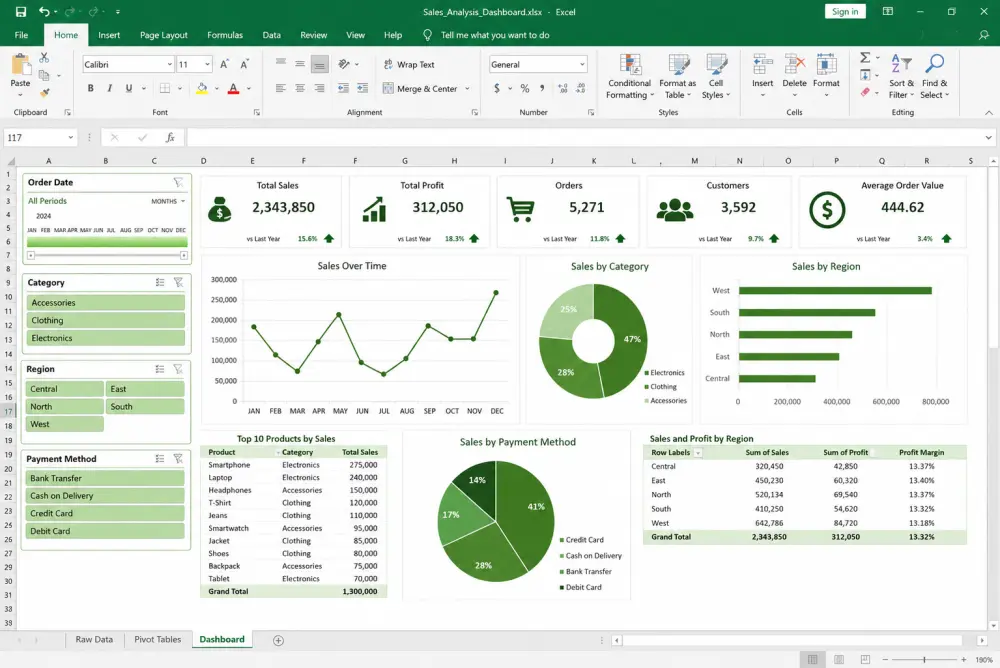
Task: Click the Insert cells icon
Action: (x=763, y=64)
